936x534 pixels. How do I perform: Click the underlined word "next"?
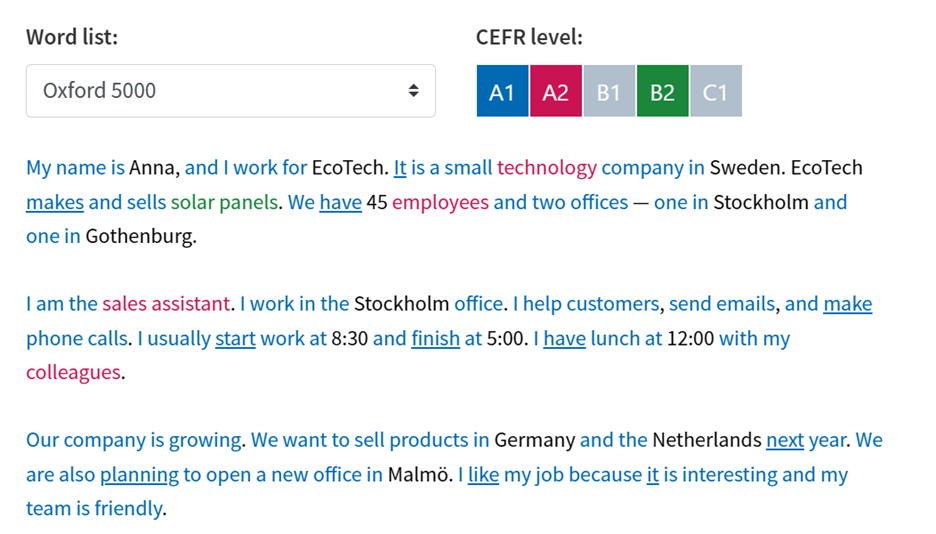click(x=785, y=440)
